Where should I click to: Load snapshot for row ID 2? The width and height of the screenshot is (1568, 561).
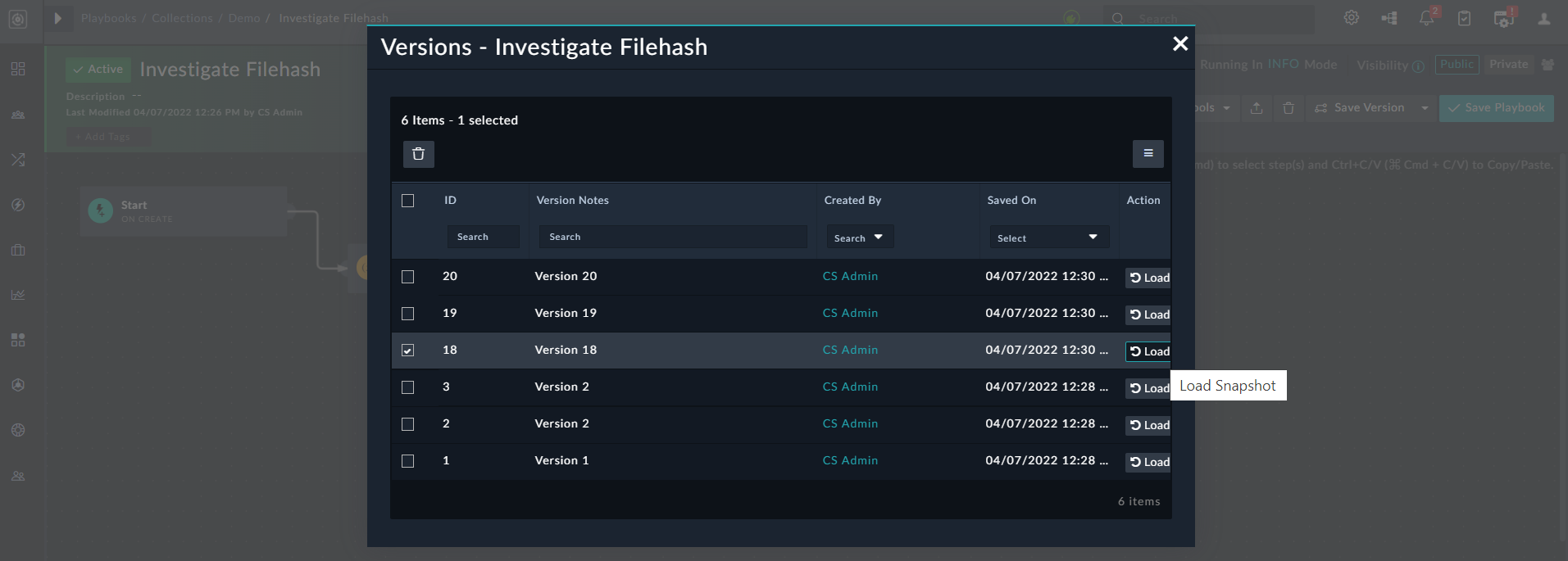tap(1148, 425)
